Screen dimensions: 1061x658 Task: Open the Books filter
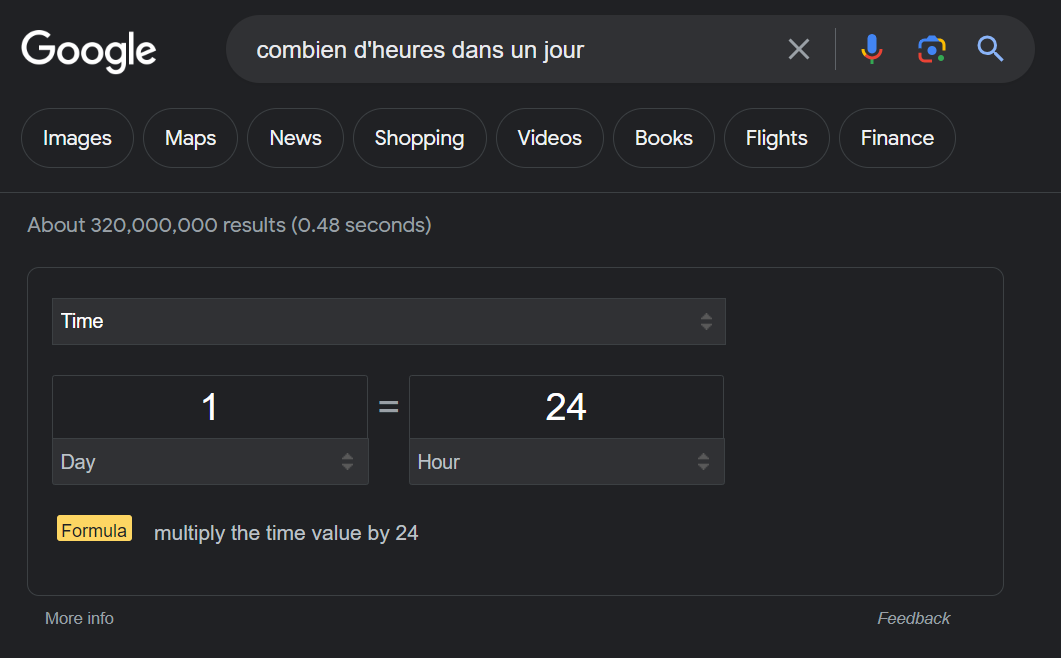tap(663, 138)
